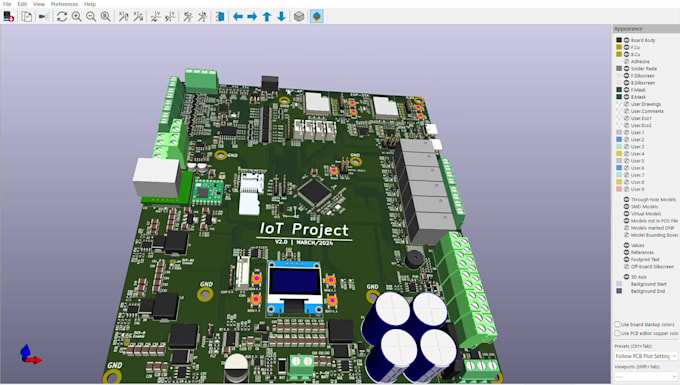Show Models marked DNP
Image resolution: width=680 pixels, height=385 pixels.
tap(626, 228)
